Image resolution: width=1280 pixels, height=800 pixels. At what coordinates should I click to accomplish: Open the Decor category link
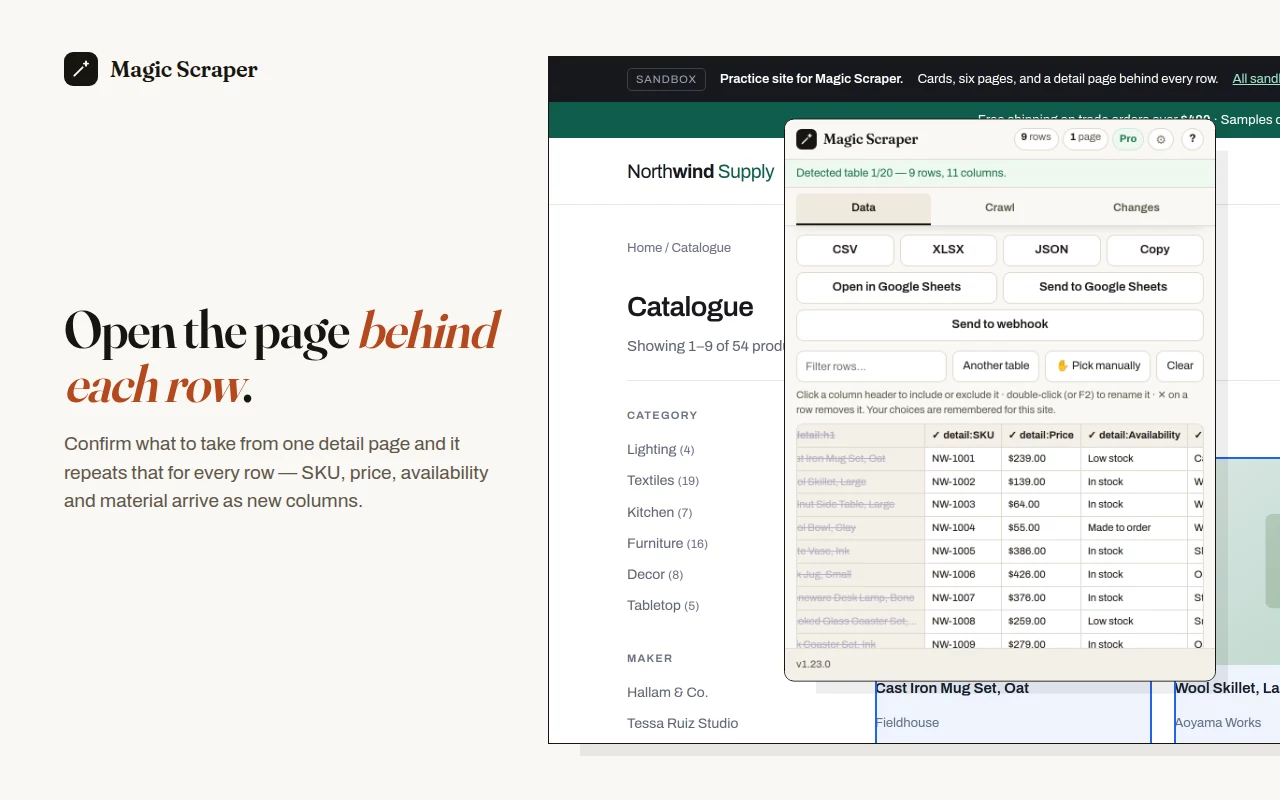pyautogui.click(x=655, y=574)
